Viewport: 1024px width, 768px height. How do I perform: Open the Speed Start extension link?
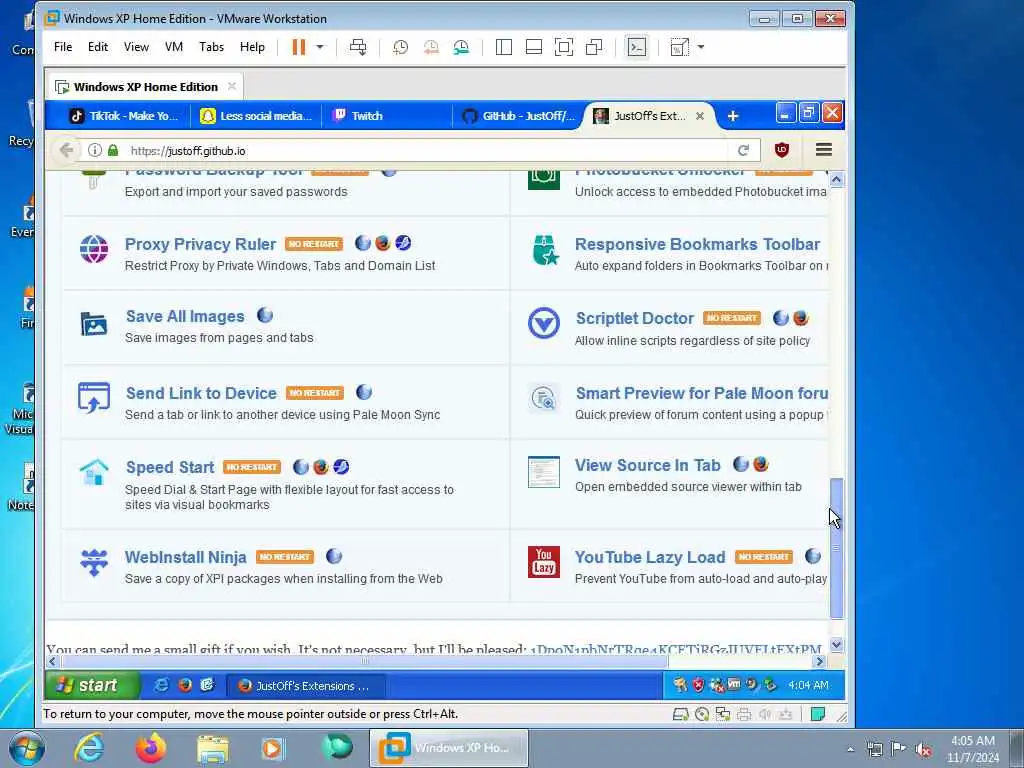click(x=170, y=468)
